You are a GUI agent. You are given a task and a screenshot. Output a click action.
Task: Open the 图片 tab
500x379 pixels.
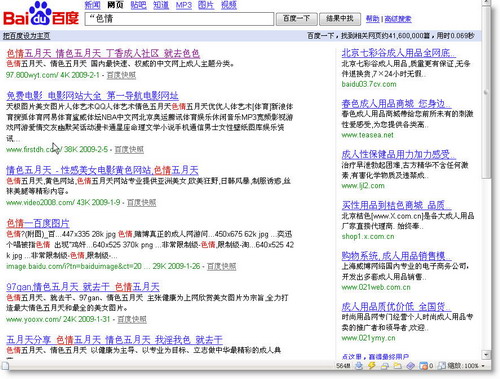point(206,5)
